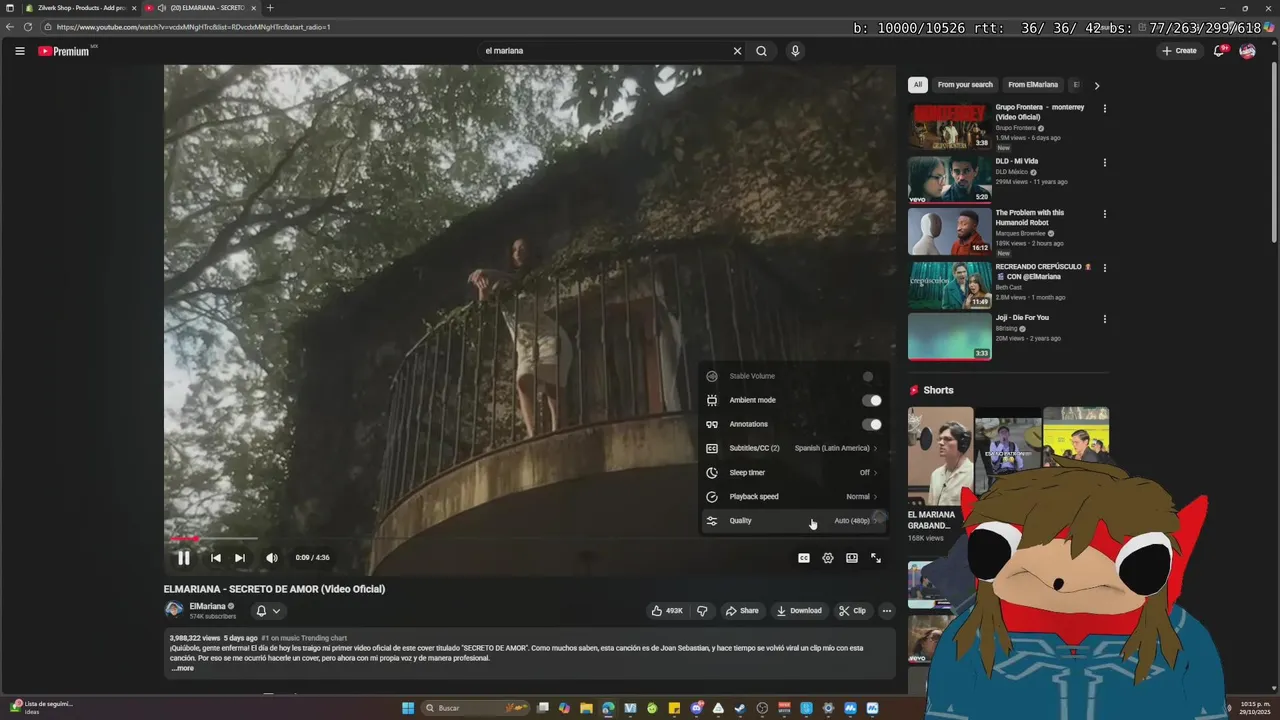The height and width of the screenshot is (720, 1280).
Task: Toggle the player's closed captions button
Action: pyautogui.click(x=804, y=558)
